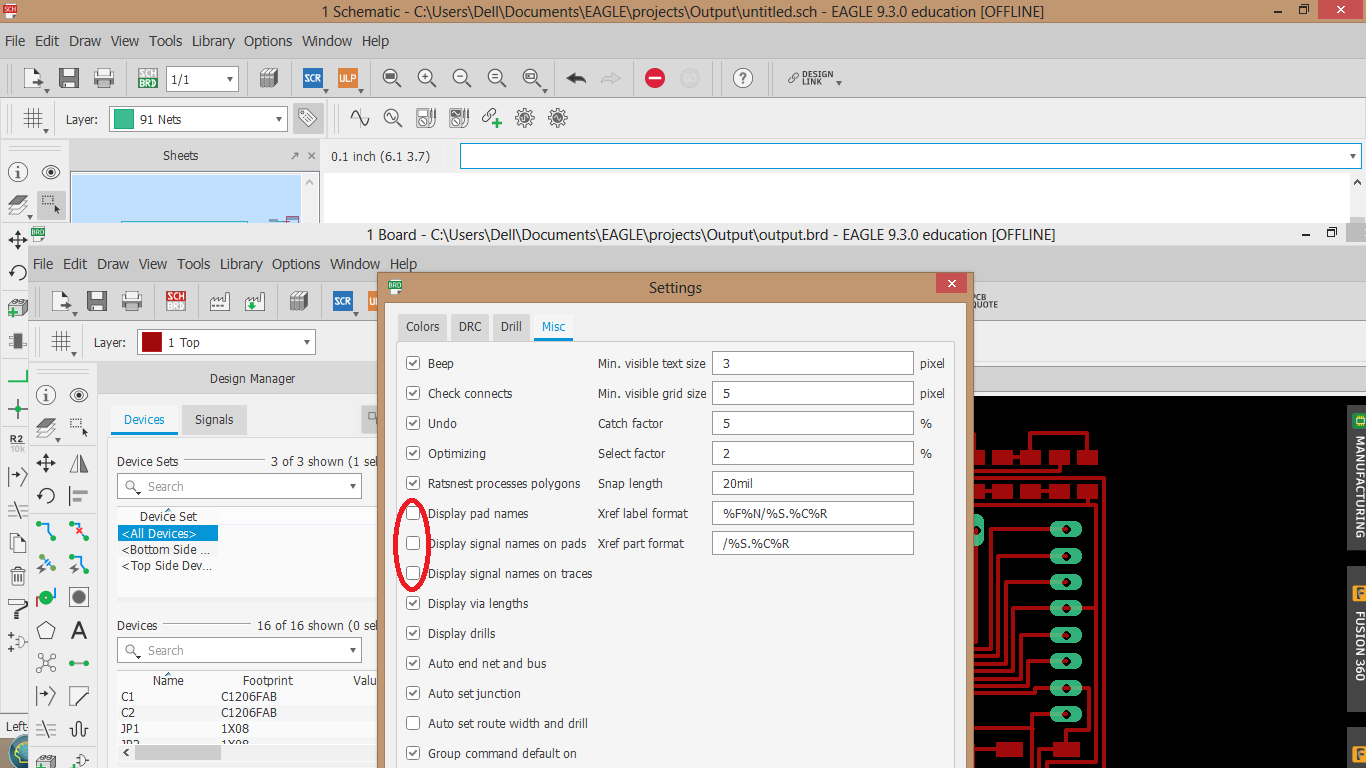The width and height of the screenshot is (1366, 768).
Task: Open Library menu in Schematic window
Action: [213, 41]
